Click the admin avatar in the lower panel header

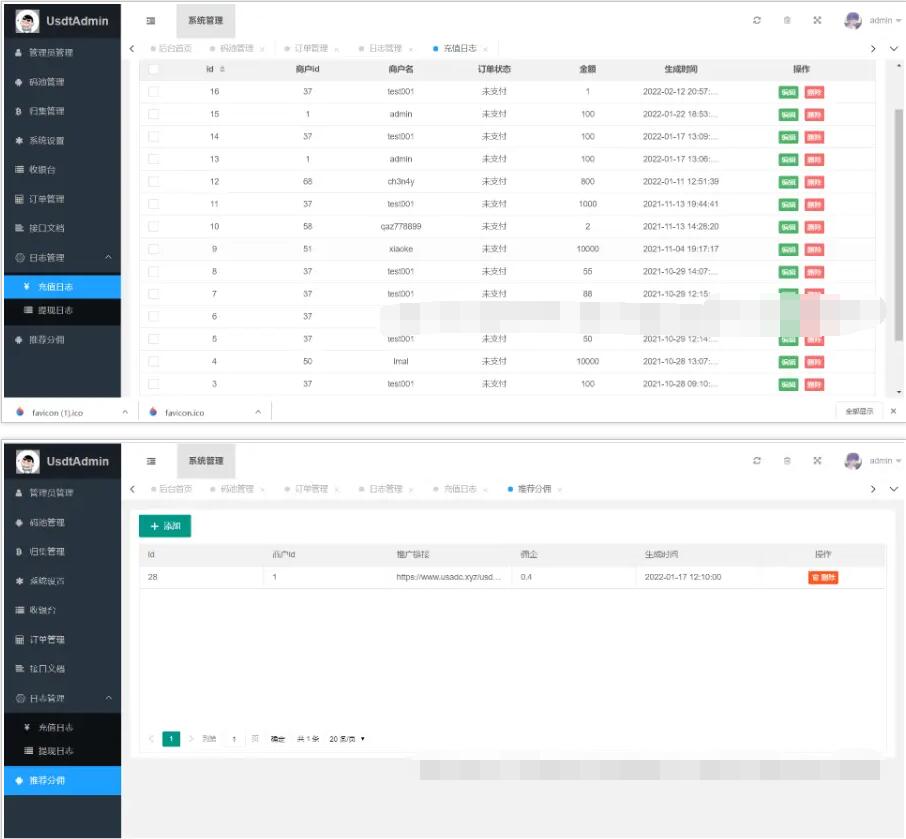tap(852, 461)
